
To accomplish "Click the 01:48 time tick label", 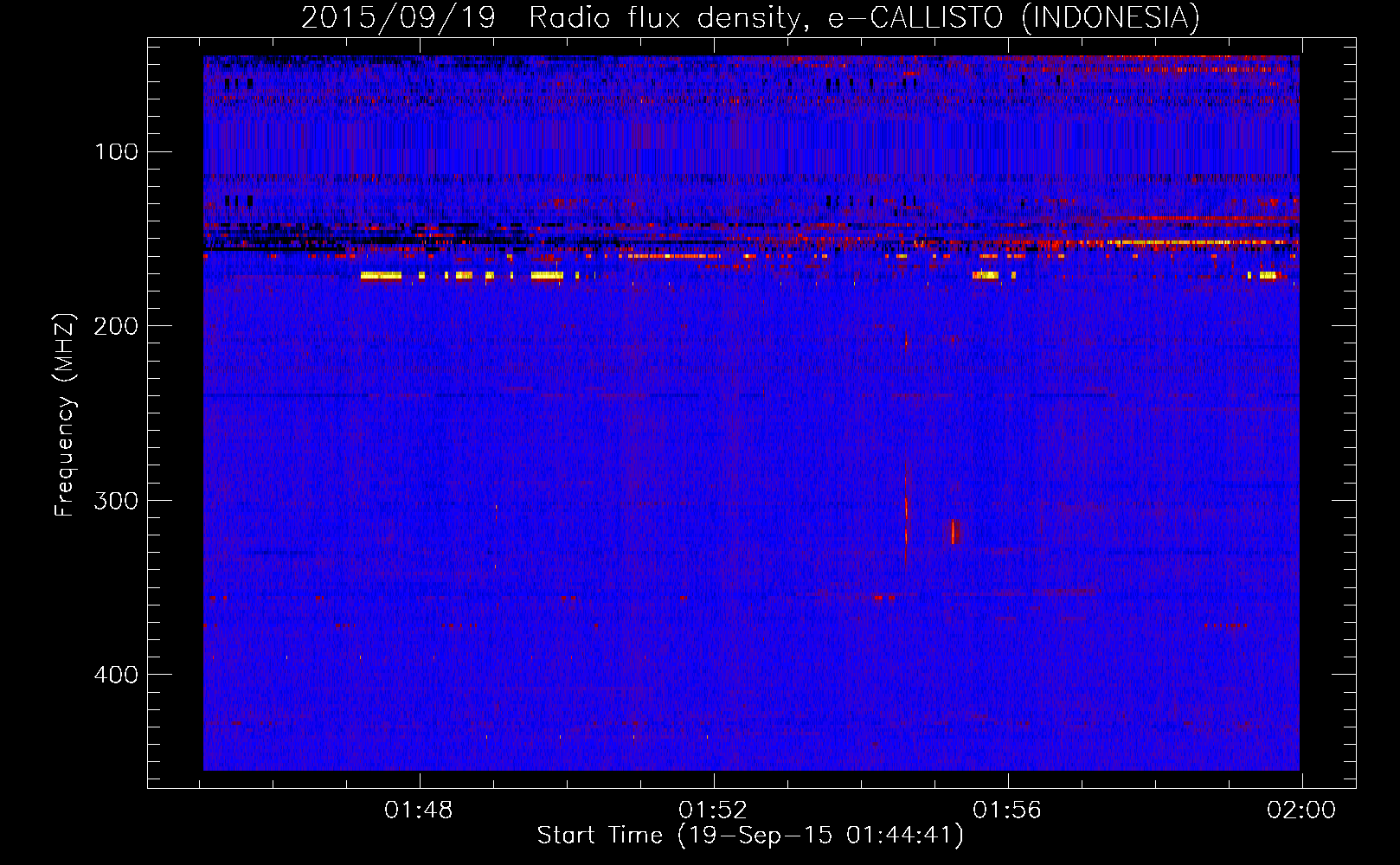I will (x=419, y=811).
